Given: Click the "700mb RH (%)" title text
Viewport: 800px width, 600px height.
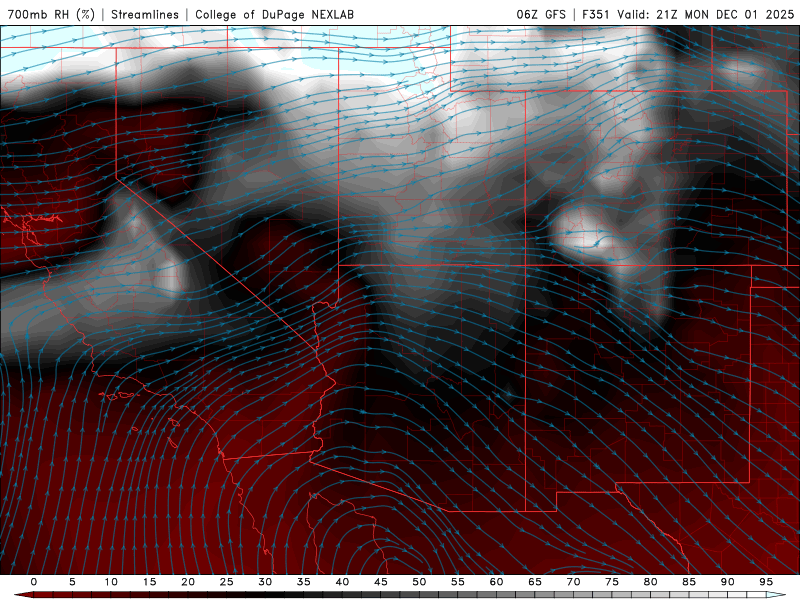Looking at the screenshot, I should 51,14.
